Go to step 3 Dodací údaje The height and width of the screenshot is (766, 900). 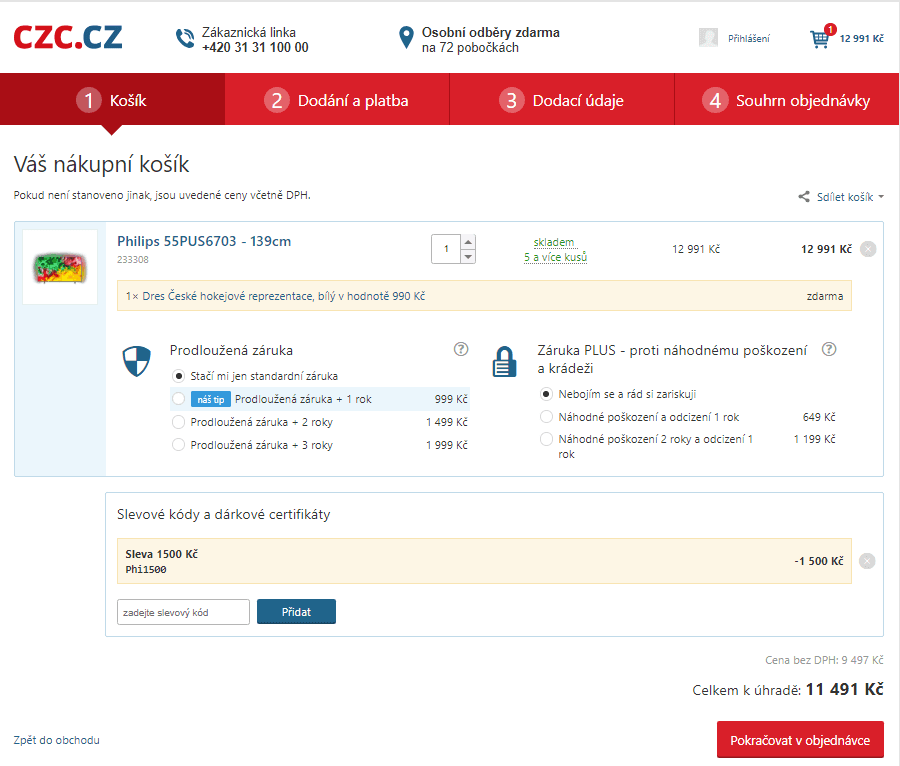coord(562,99)
